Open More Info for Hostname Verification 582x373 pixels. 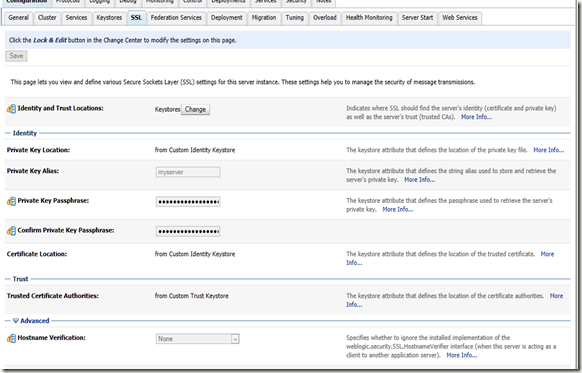[x=461, y=355]
